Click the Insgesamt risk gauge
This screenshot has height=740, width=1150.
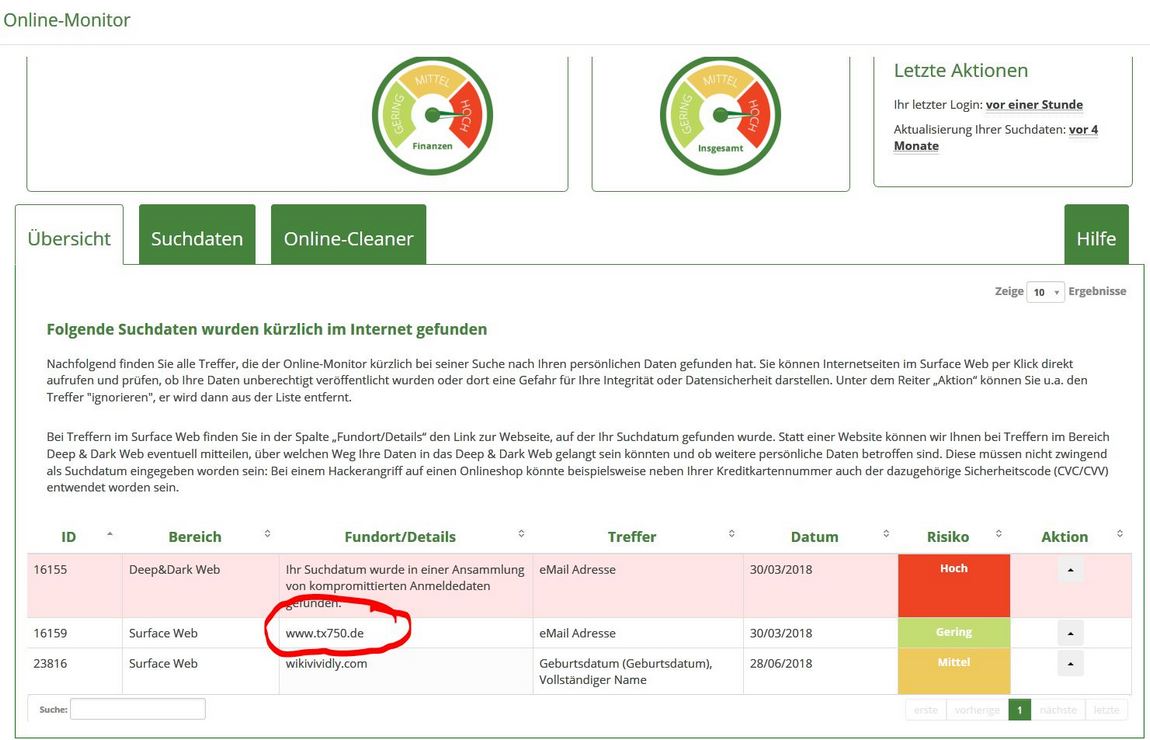click(719, 114)
